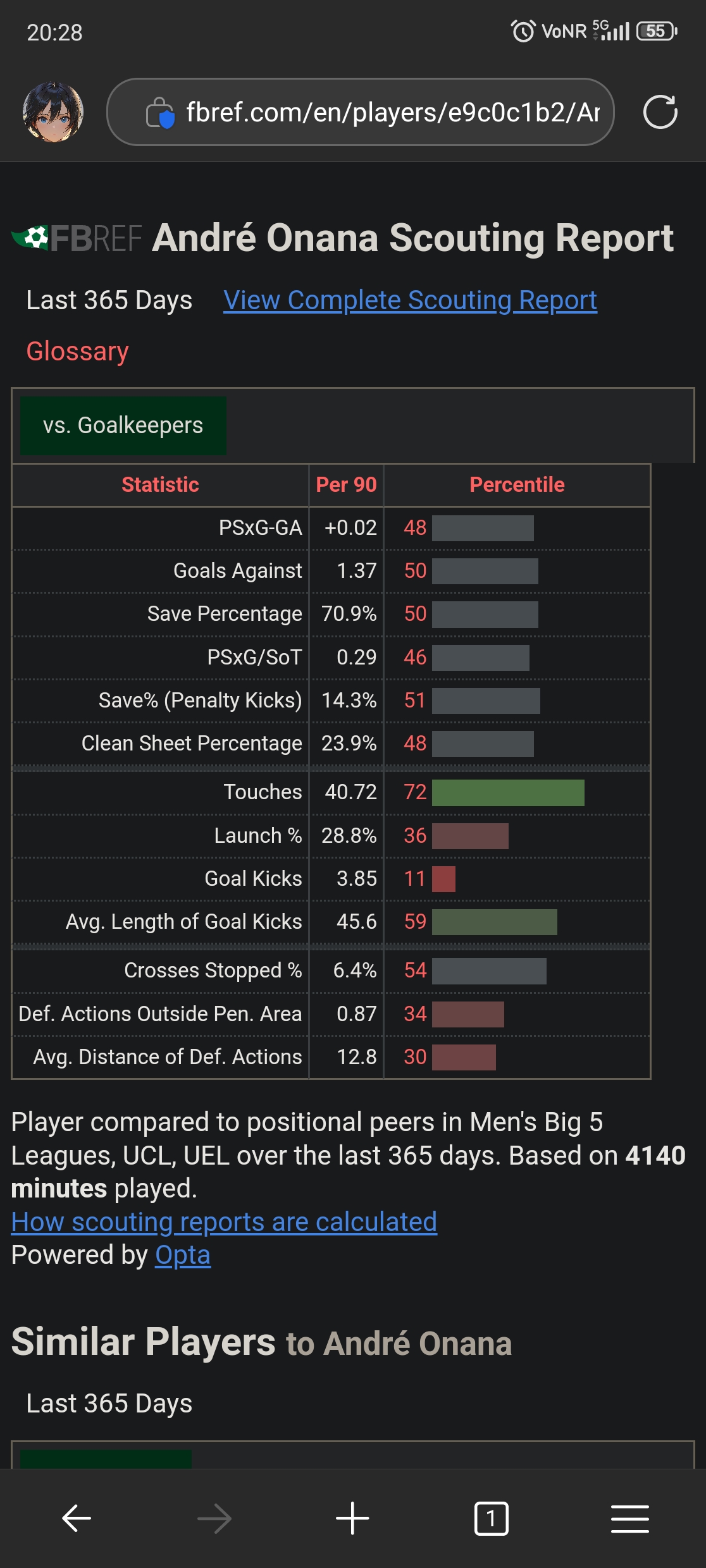Image resolution: width=706 pixels, height=1568 pixels.
Task: Select the vs. Goalkeepers tab
Action: click(x=123, y=426)
